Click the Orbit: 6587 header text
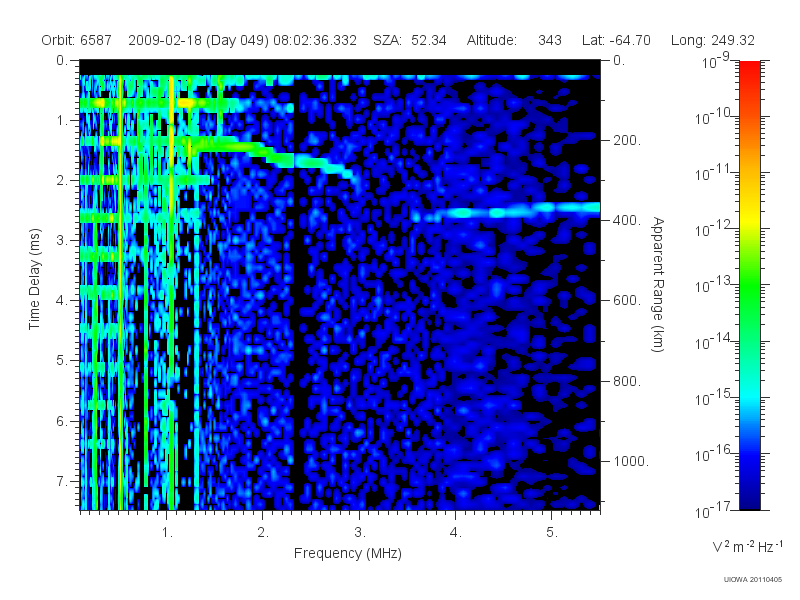800x600 pixels. click(x=77, y=40)
